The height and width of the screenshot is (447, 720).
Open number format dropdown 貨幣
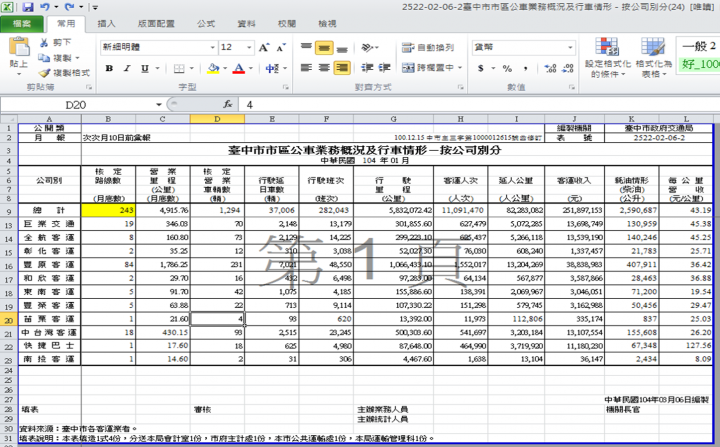coord(570,47)
